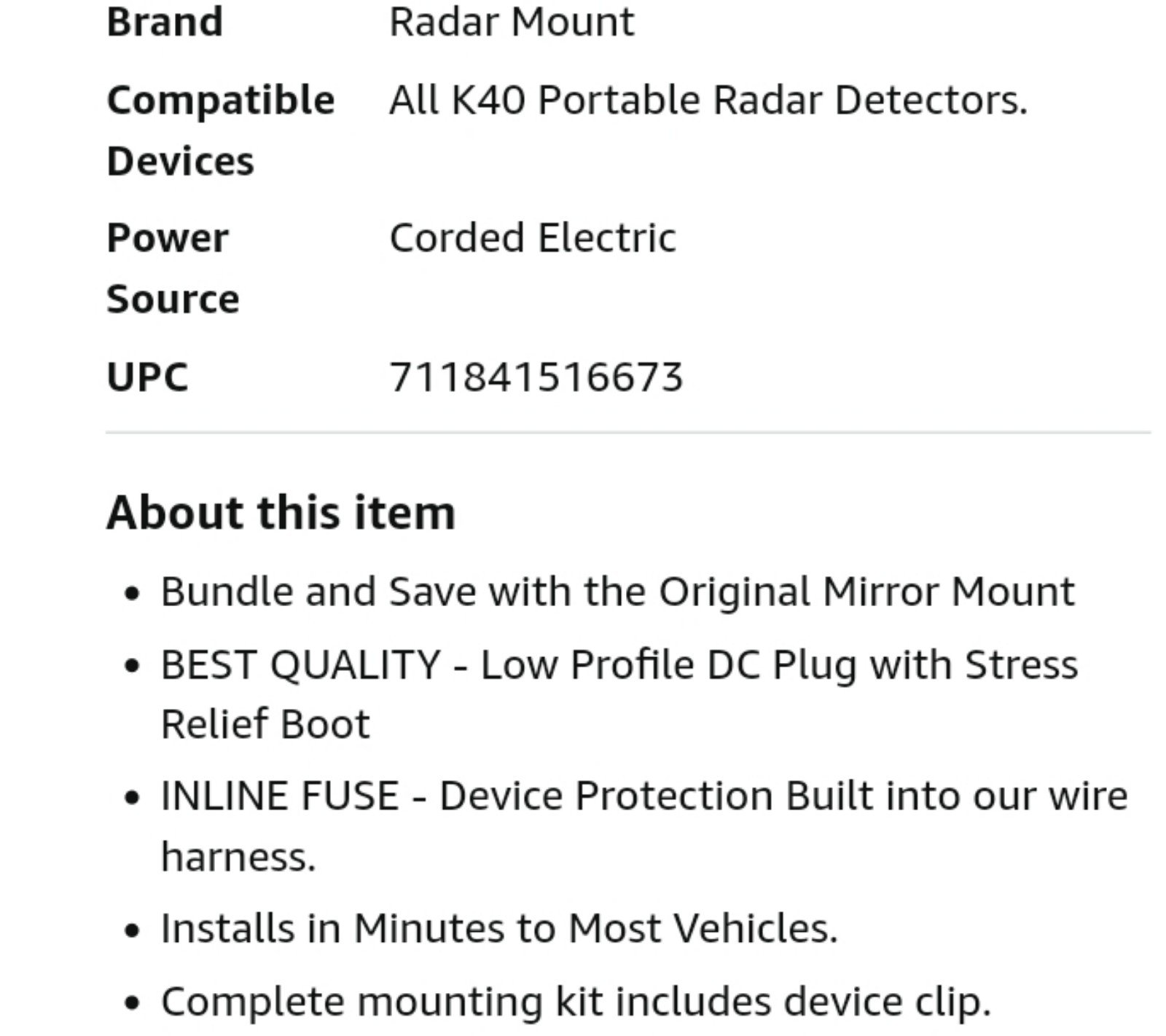Click All K40 Portable Radar Detectors text
This screenshot has height=1036, width=1166.
[708, 100]
